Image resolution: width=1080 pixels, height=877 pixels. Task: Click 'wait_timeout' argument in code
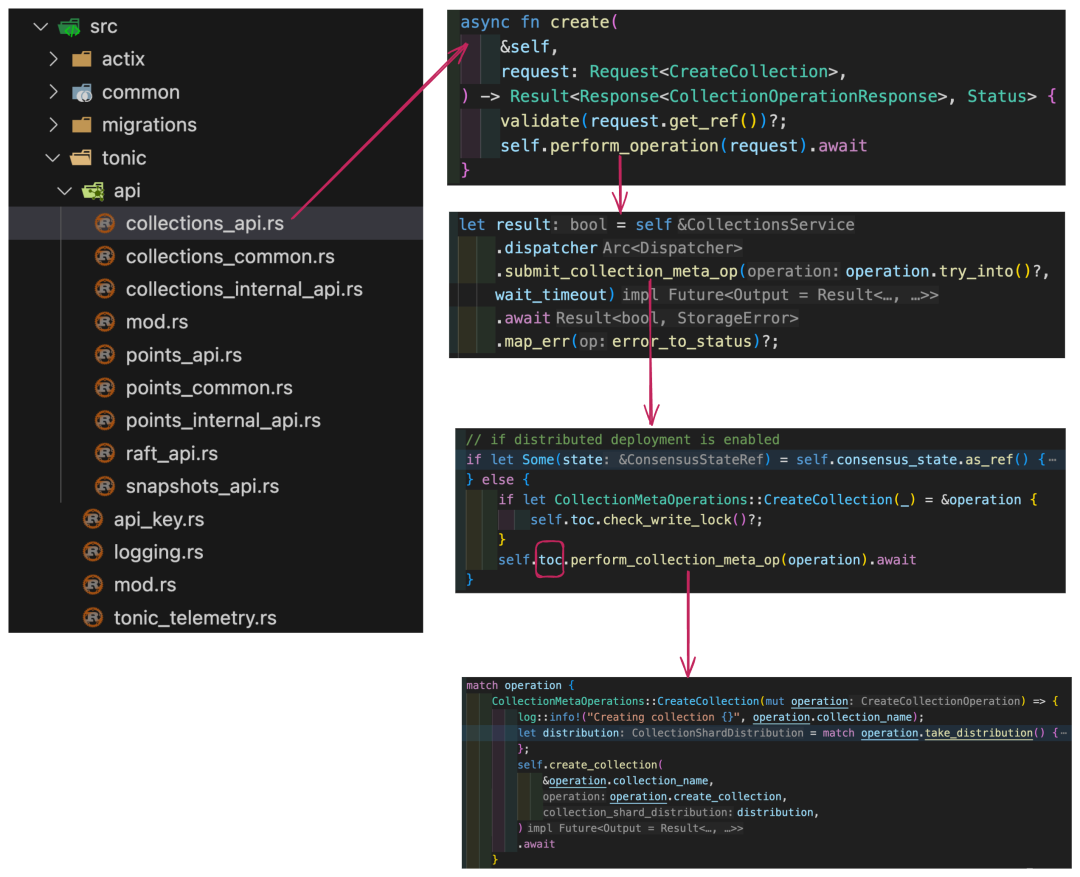click(x=550, y=295)
